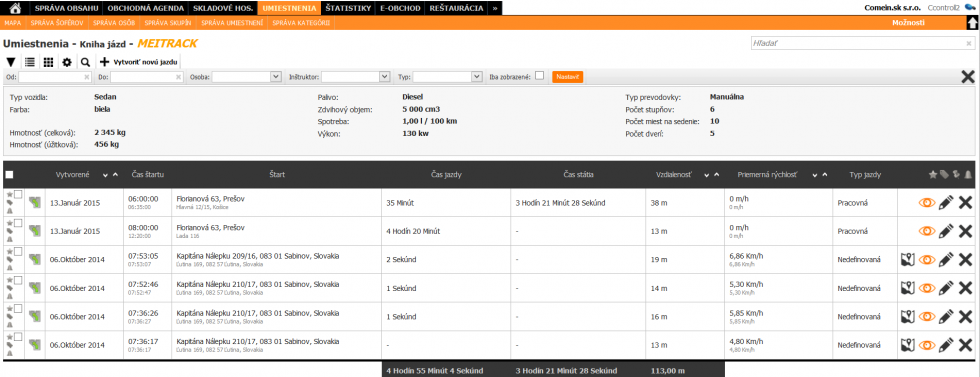Open Správa obsahu menu
Screen dimensions: 980x377
coord(67,8)
